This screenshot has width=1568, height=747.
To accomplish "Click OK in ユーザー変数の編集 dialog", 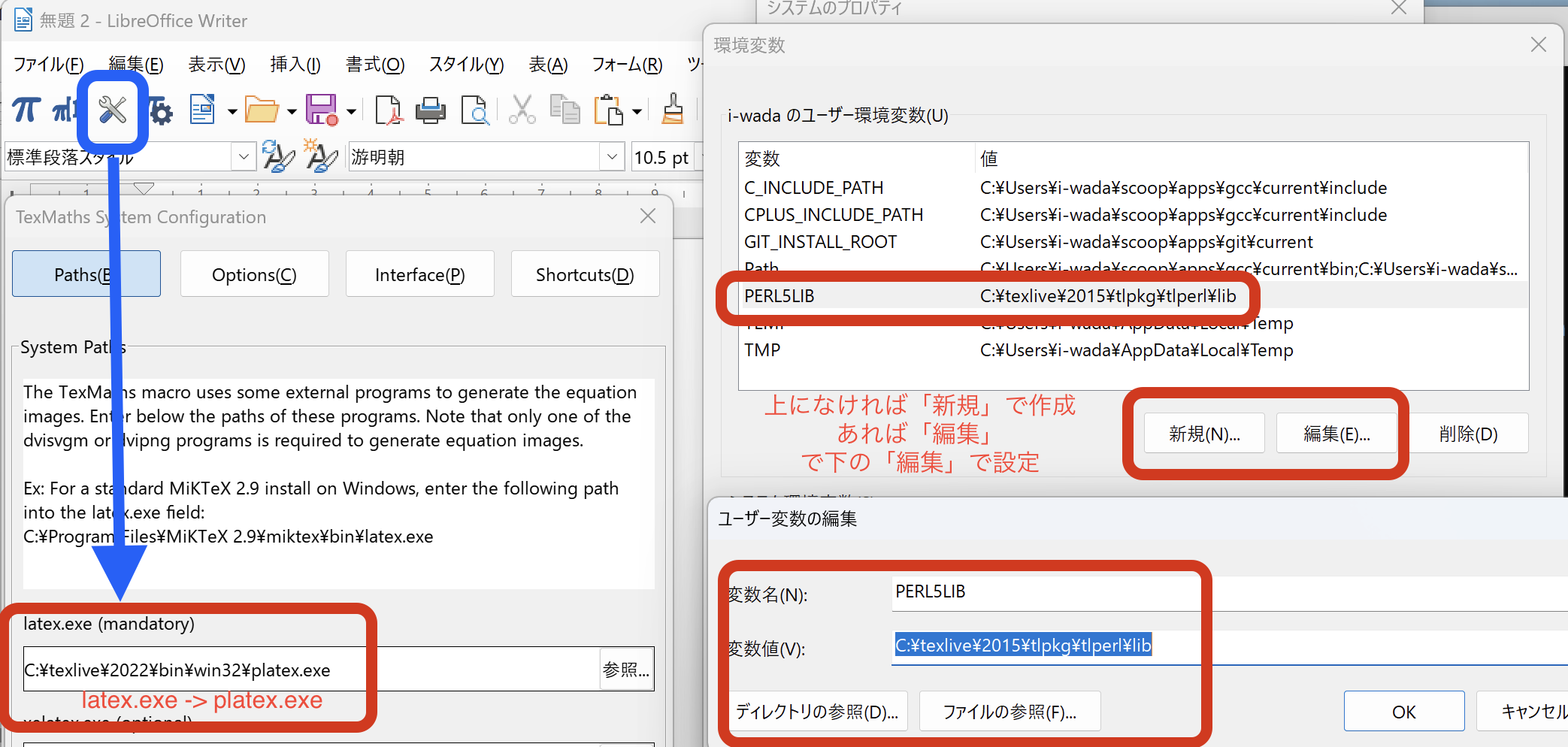I will pos(1404,711).
